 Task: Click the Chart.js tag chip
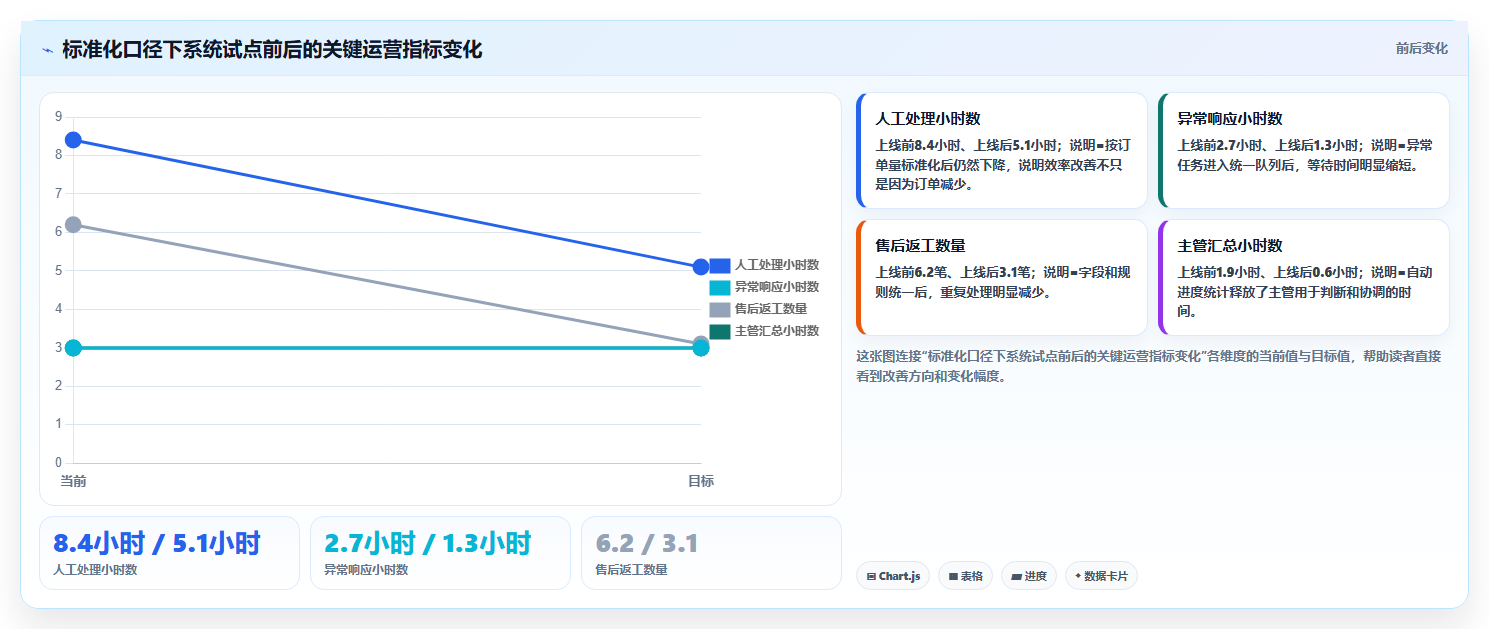(x=893, y=576)
